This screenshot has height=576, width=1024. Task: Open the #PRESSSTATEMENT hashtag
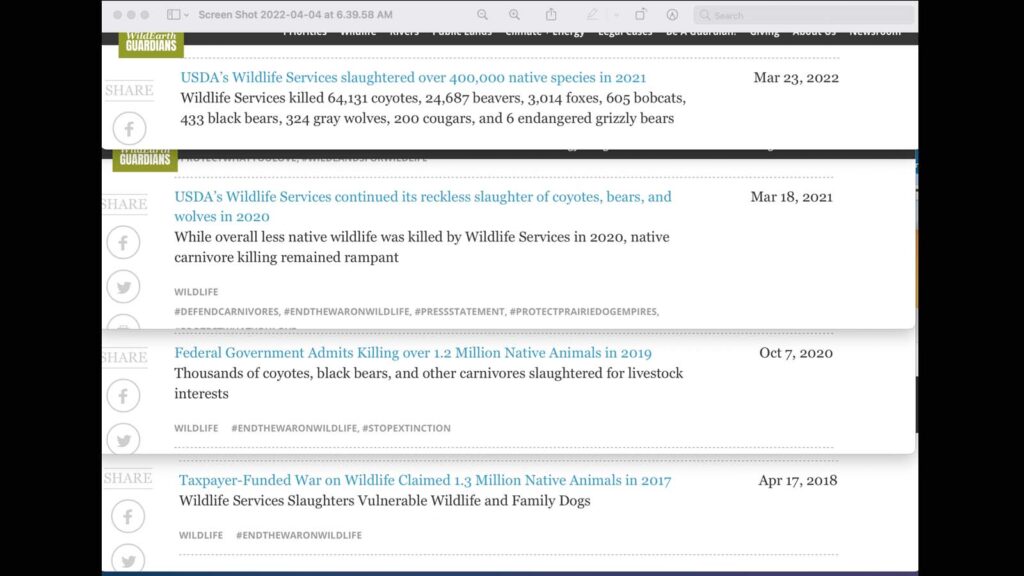(x=460, y=312)
